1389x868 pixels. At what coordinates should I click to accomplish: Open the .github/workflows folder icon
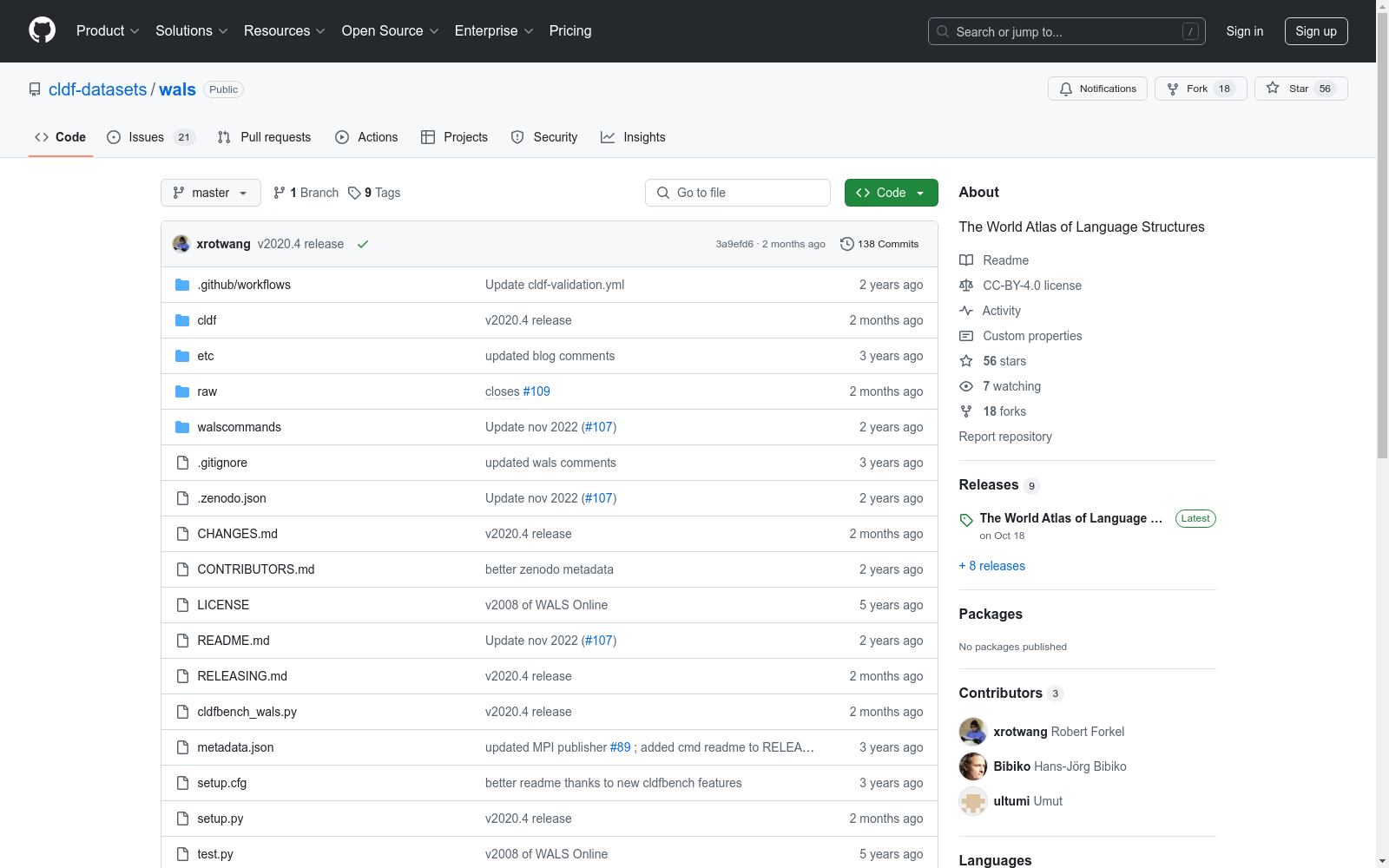182,285
